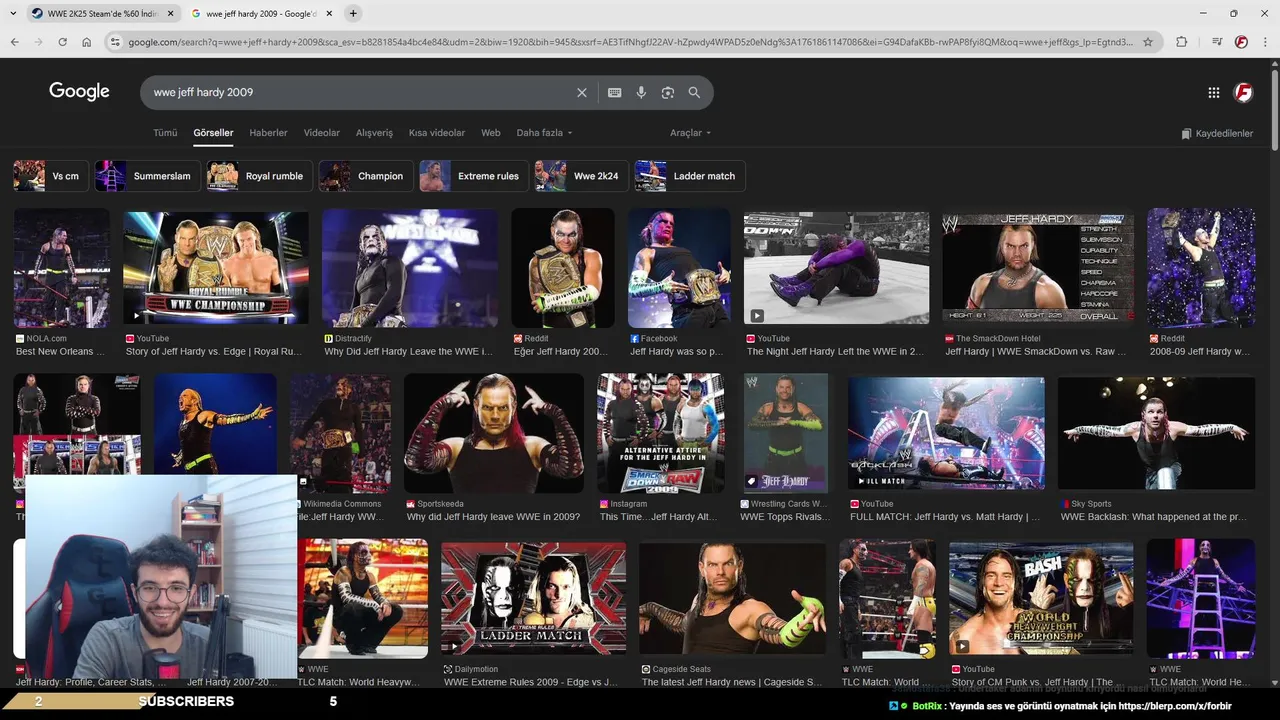Open 'The Night Jeff Hardy Left the WWE' link
The width and height of the screenshot is (1280, 720).
click(x=835, y=352)
